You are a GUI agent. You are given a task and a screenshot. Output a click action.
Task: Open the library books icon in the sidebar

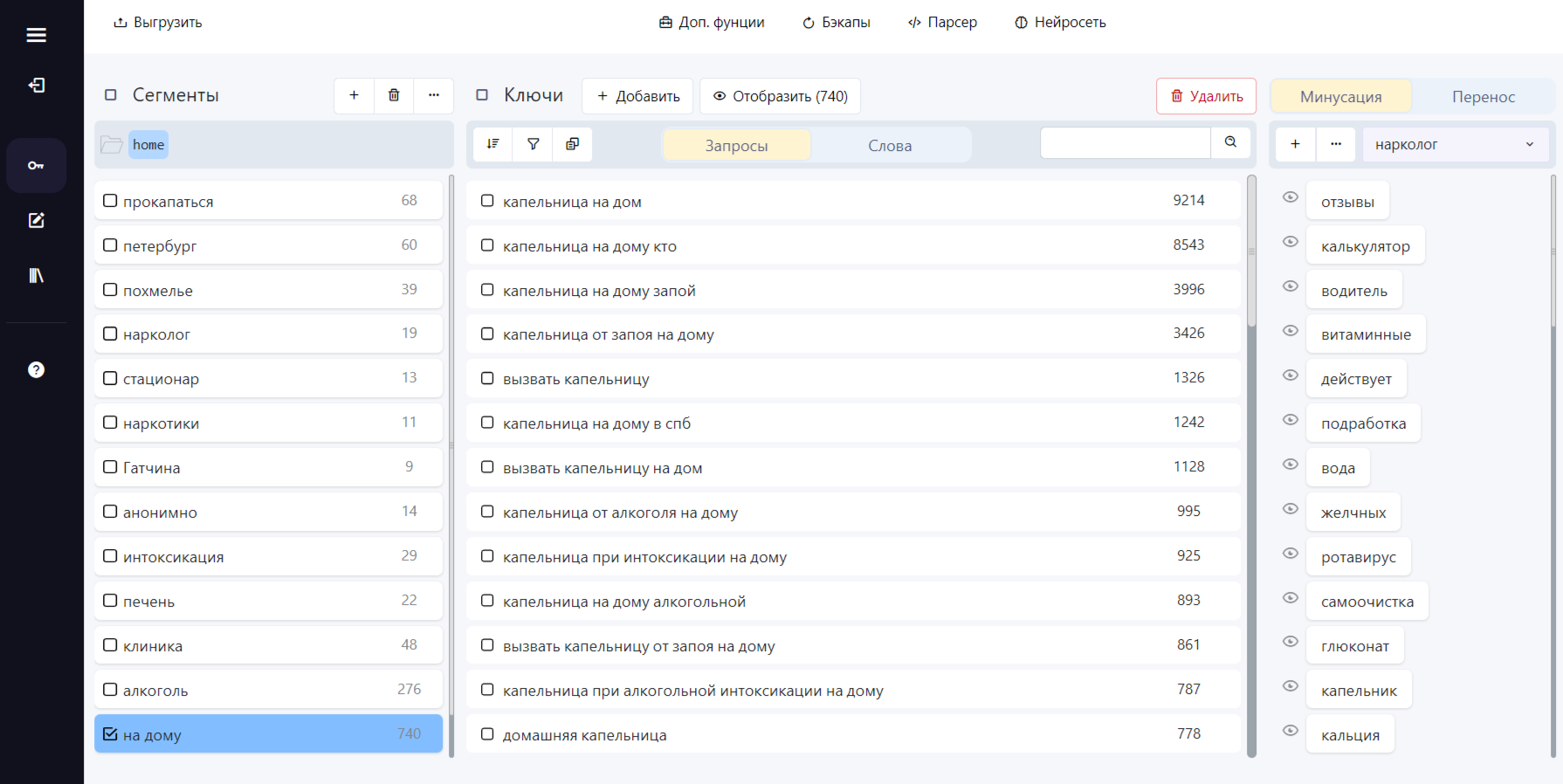36,275
